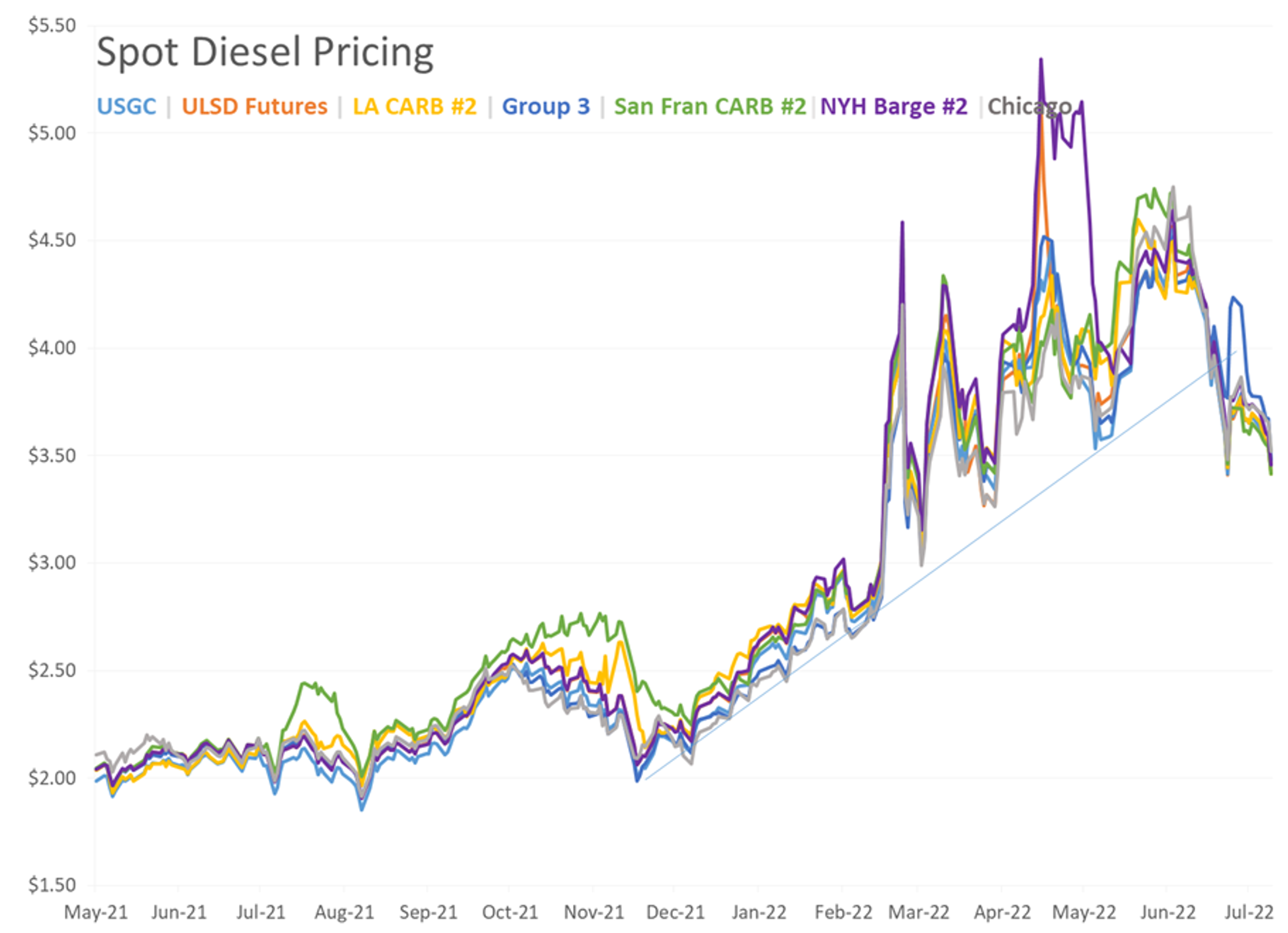This screenshot has width=1288, height=933.
Task: Click the May-21 x-axis label
Action: (x=95, y=913)
